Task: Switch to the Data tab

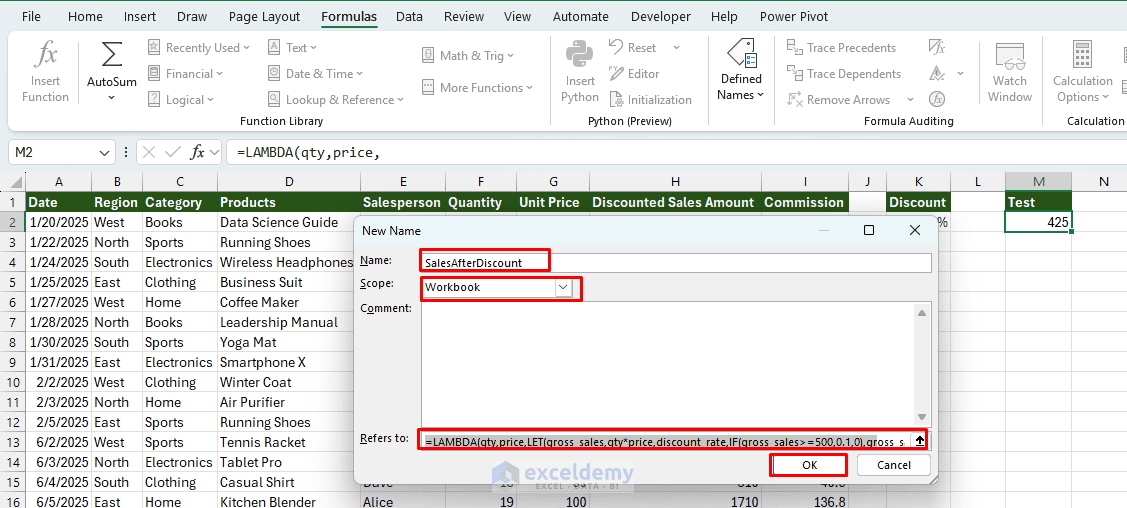Action: click(x=409, y=17)
